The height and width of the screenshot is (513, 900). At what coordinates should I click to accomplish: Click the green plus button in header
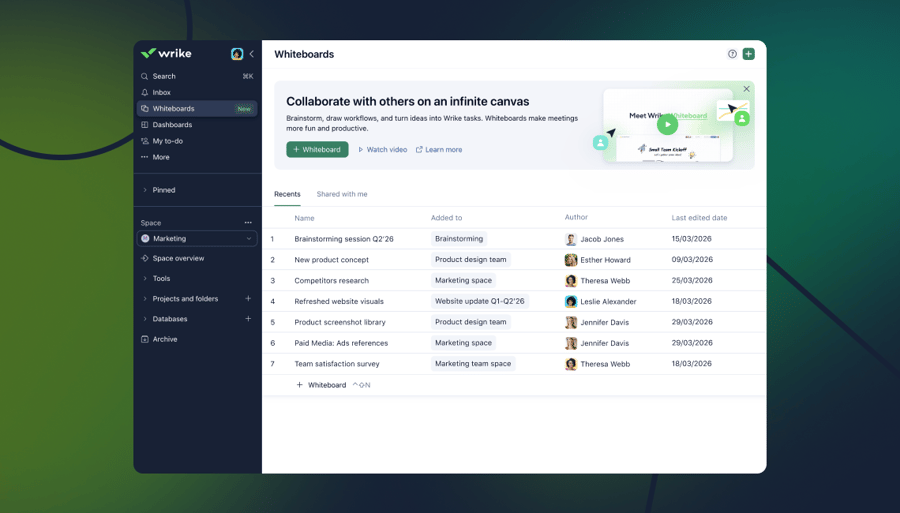pos(748,54)
